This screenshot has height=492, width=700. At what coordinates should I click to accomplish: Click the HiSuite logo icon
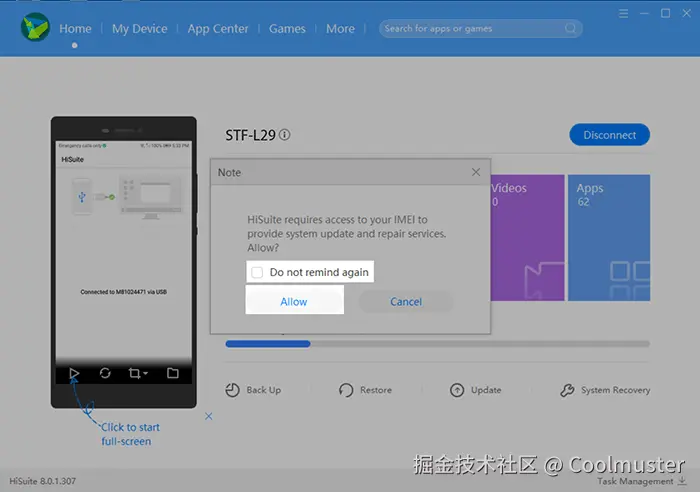click(x=35, y=27)
